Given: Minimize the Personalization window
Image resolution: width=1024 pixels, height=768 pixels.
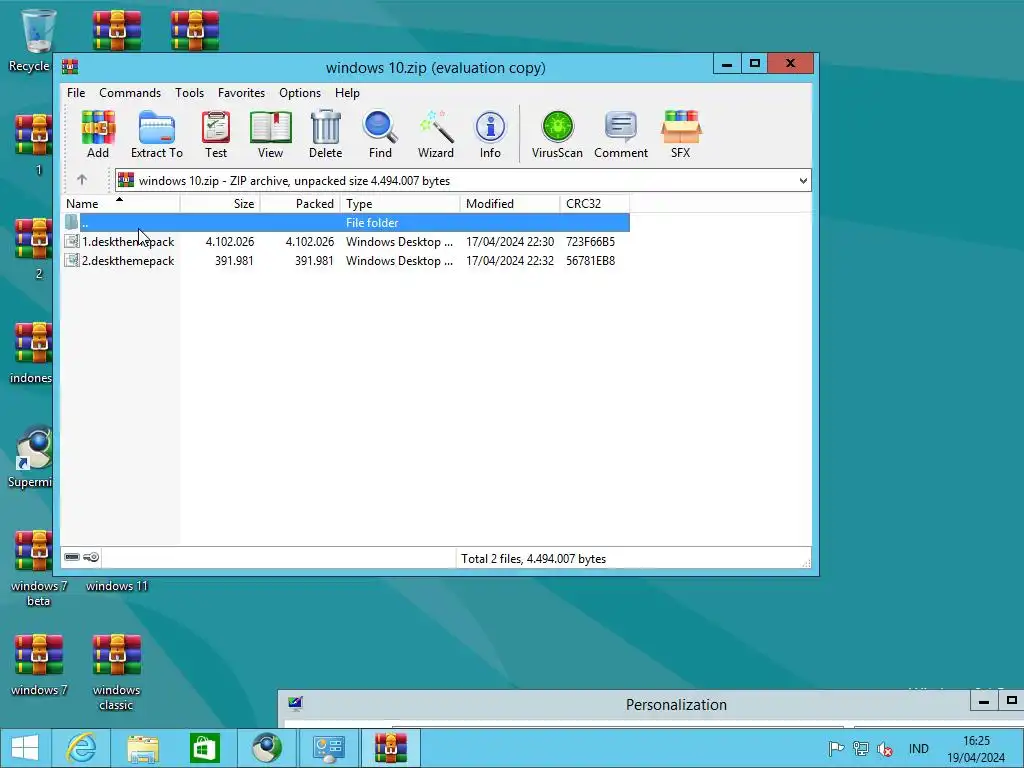Looking at the screenshot, I should click(984, 702).
